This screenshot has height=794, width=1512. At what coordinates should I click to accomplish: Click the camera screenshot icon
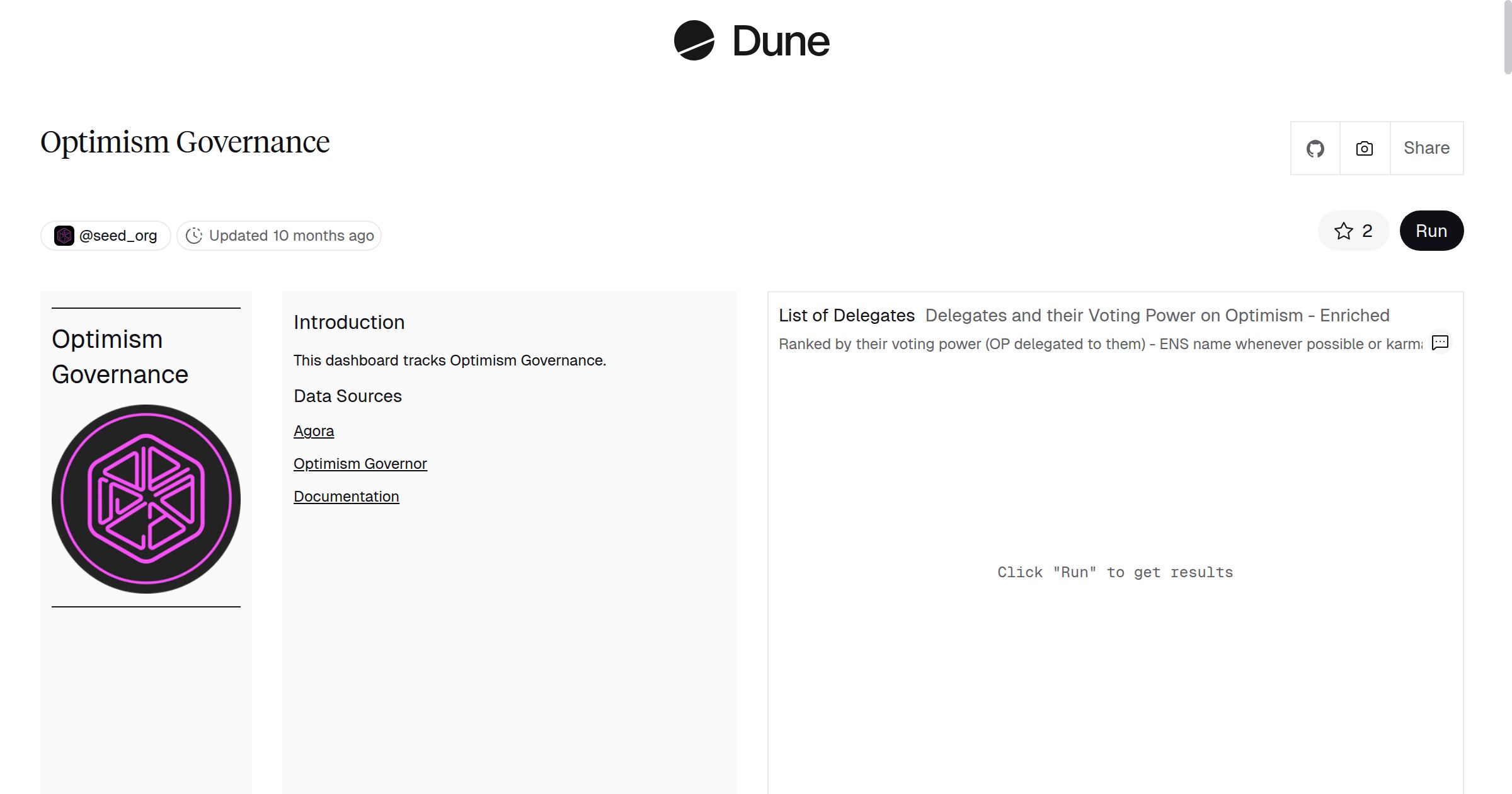click(x=1364, y=148)
